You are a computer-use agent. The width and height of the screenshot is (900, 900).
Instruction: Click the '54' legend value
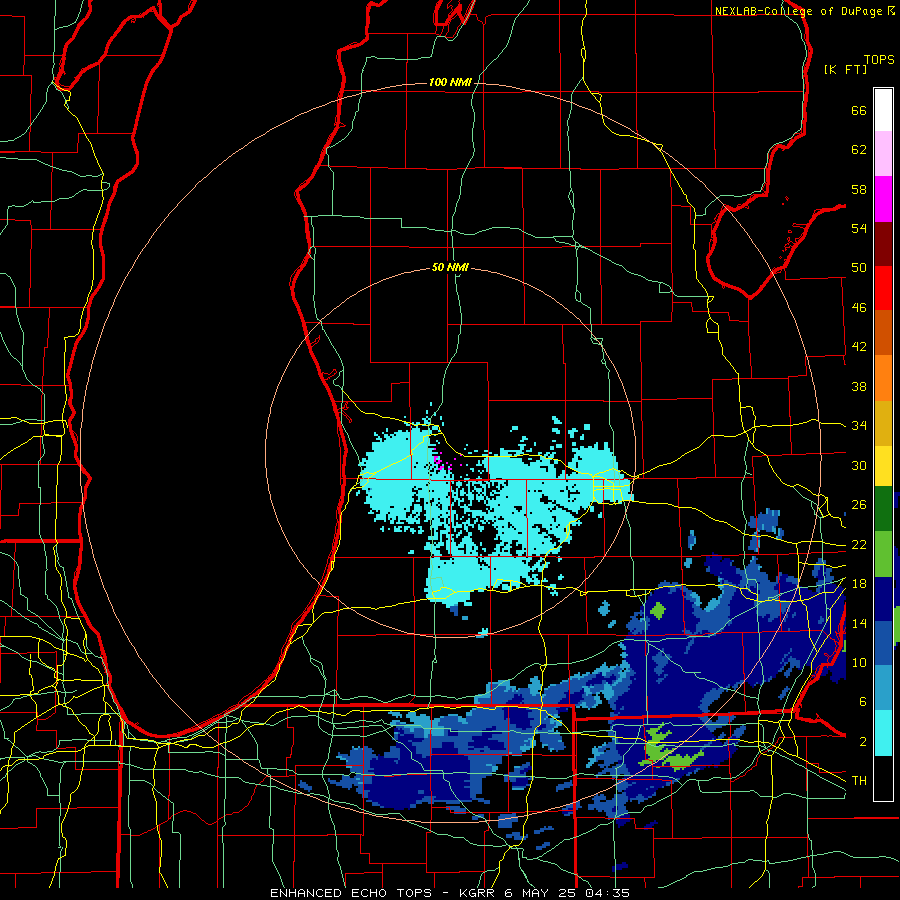[x=859, y=228]
